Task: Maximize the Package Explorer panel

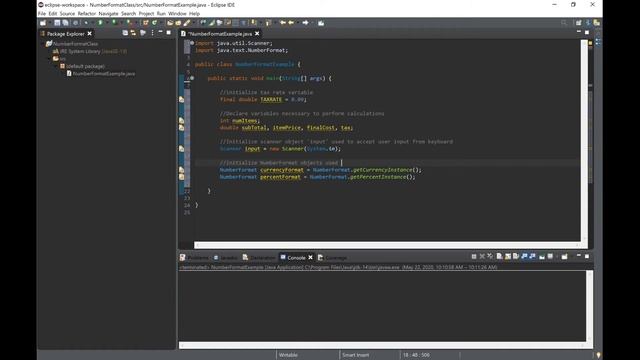Action: pos(169,33)
